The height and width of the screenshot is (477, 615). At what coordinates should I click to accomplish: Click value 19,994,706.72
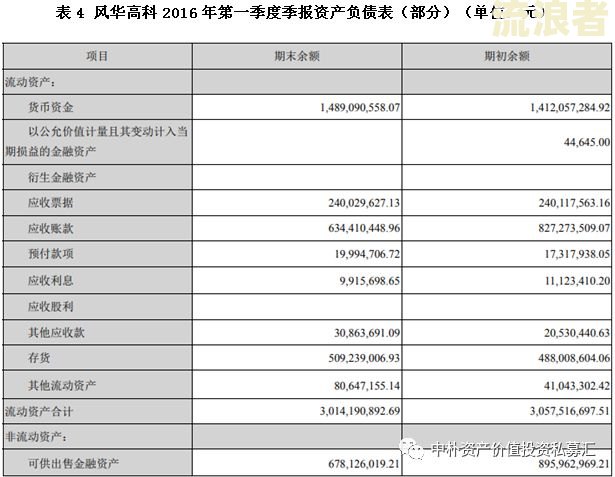click(x=367, y=254)
